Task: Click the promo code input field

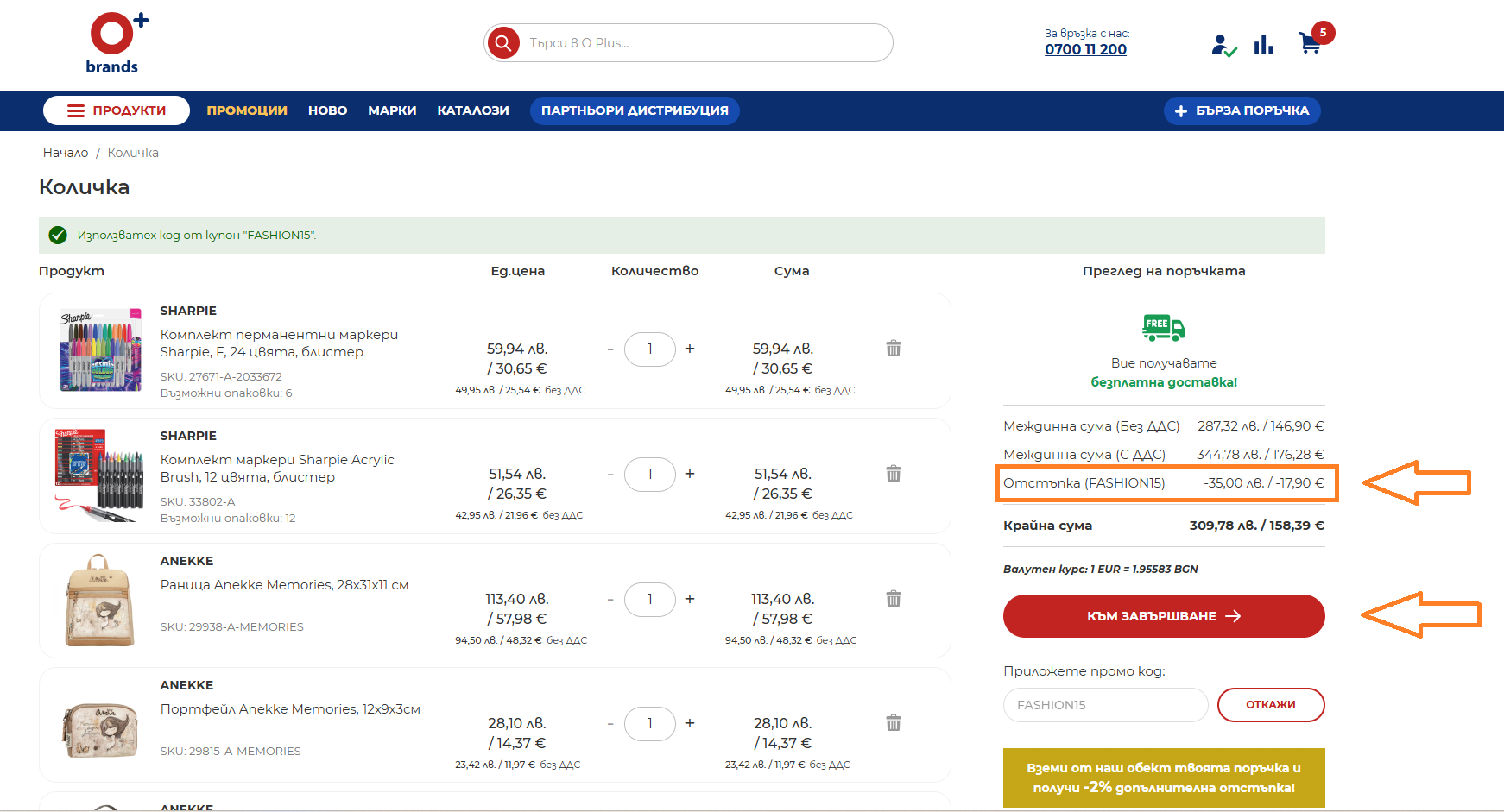Action: point(1105,705)
